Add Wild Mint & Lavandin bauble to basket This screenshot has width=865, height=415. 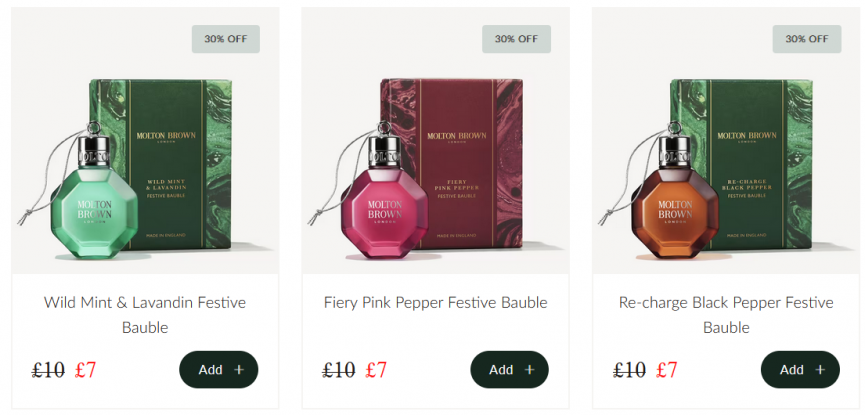[x=218, y=370]
